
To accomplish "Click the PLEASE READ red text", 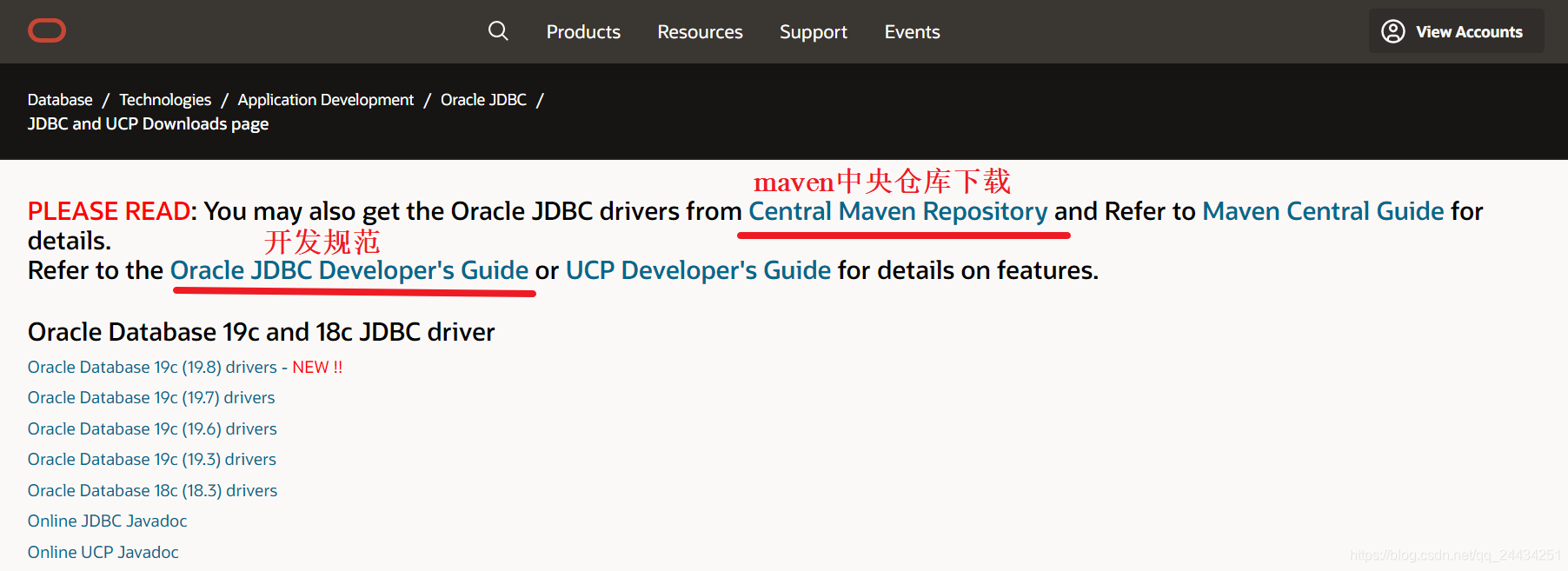I will (109, 211).
